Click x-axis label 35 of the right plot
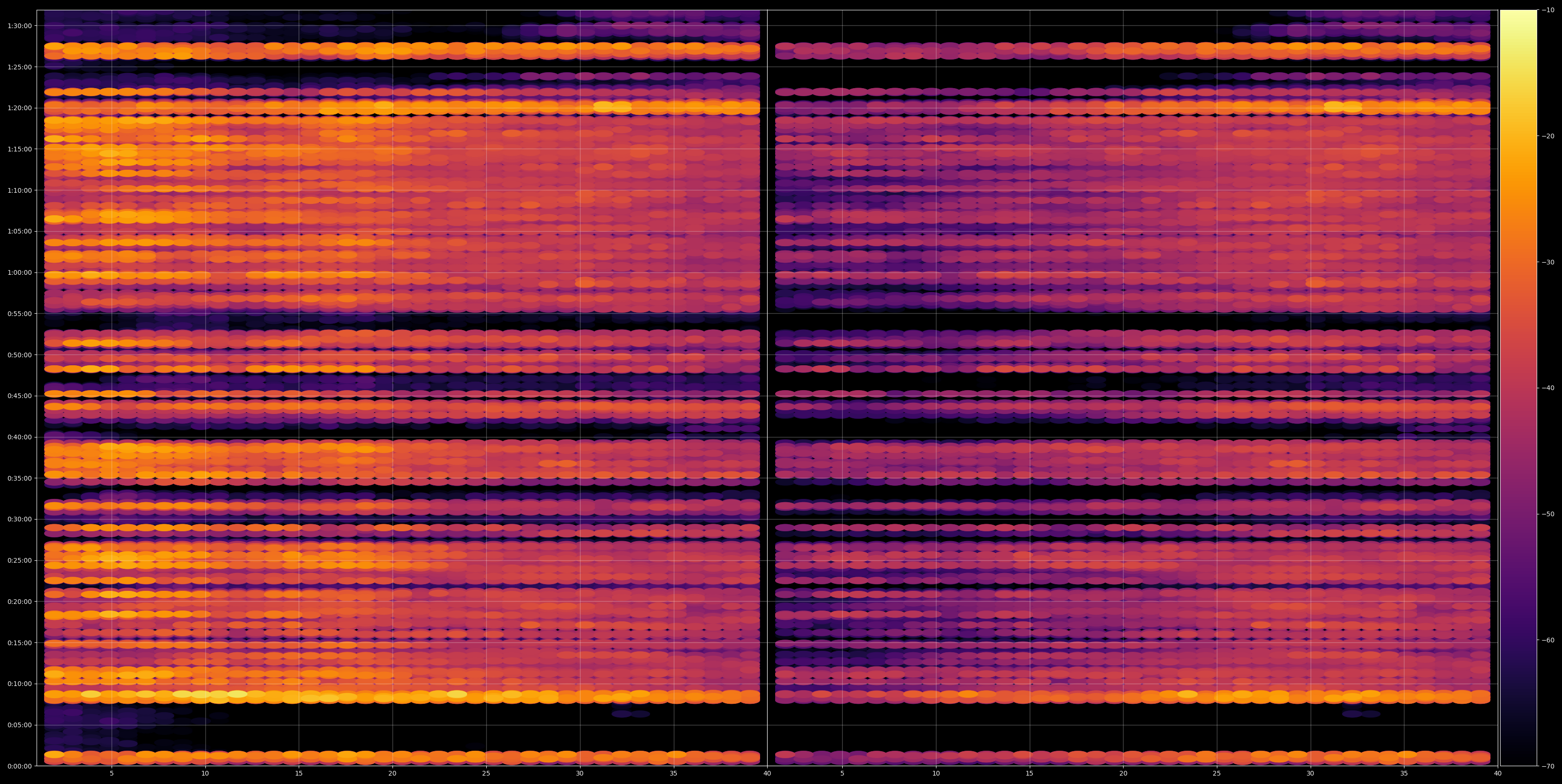The image size is (1562, 784). [1404, 774]
